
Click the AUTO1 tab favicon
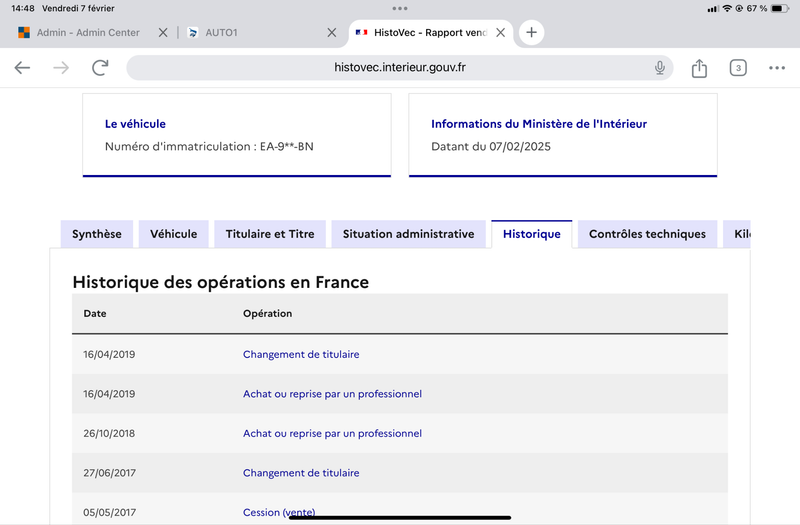click(193, 33)
